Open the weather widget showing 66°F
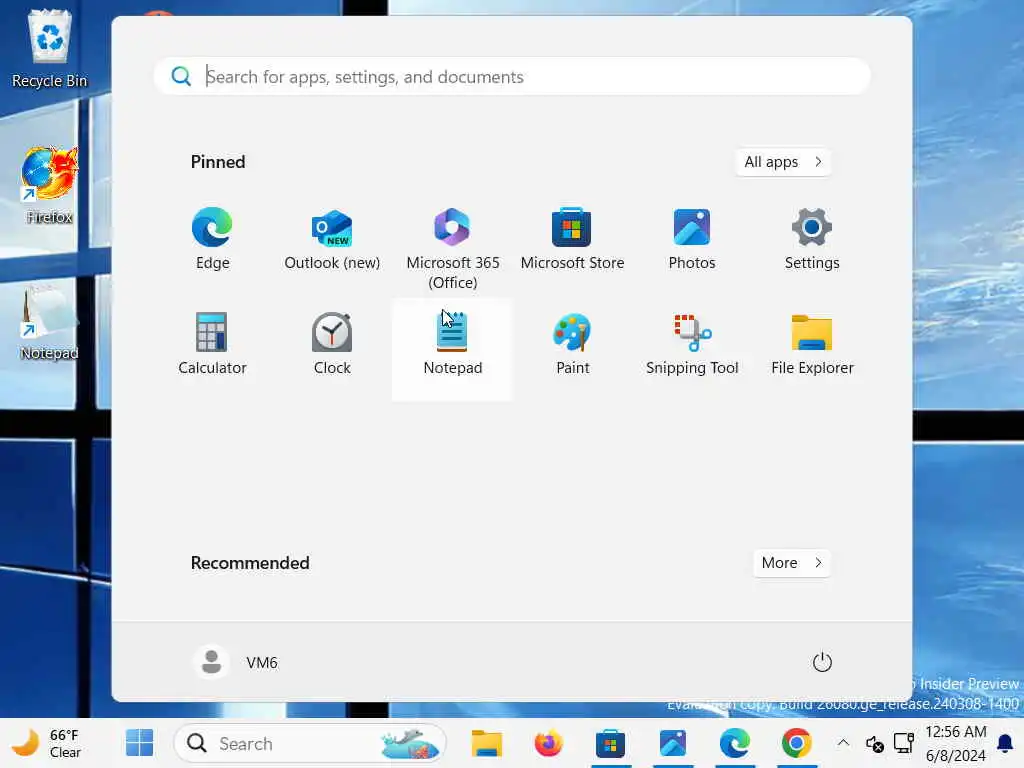This screenshot has width=1024, height=768. 47,743
